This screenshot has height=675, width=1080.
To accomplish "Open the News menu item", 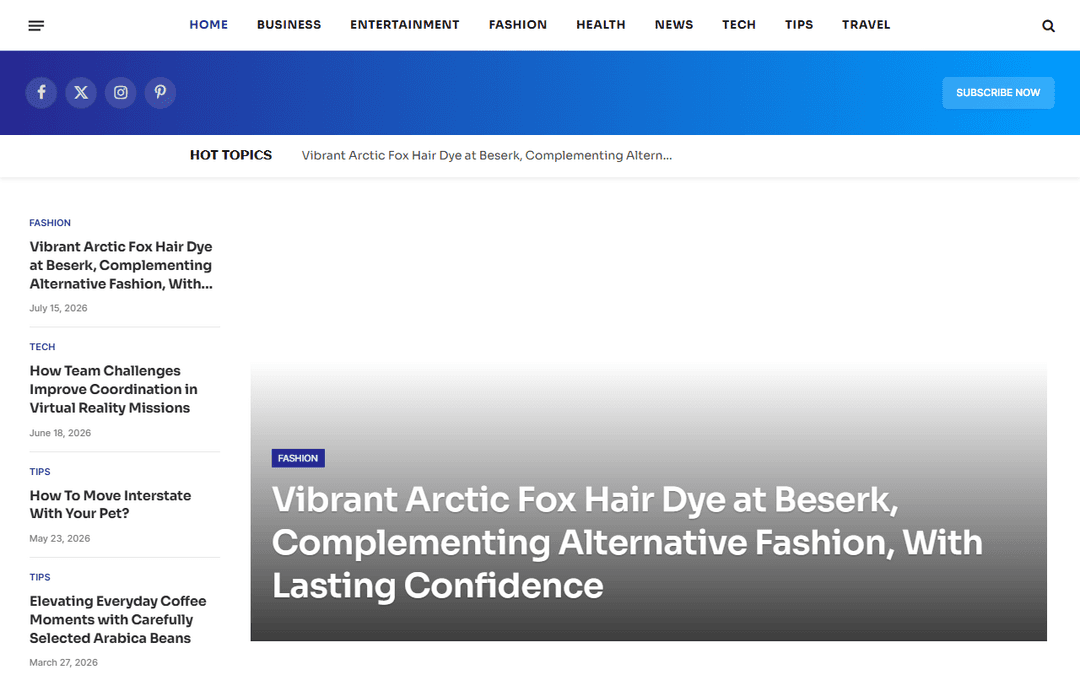I will pyautogui.click(x=674, y=25).
